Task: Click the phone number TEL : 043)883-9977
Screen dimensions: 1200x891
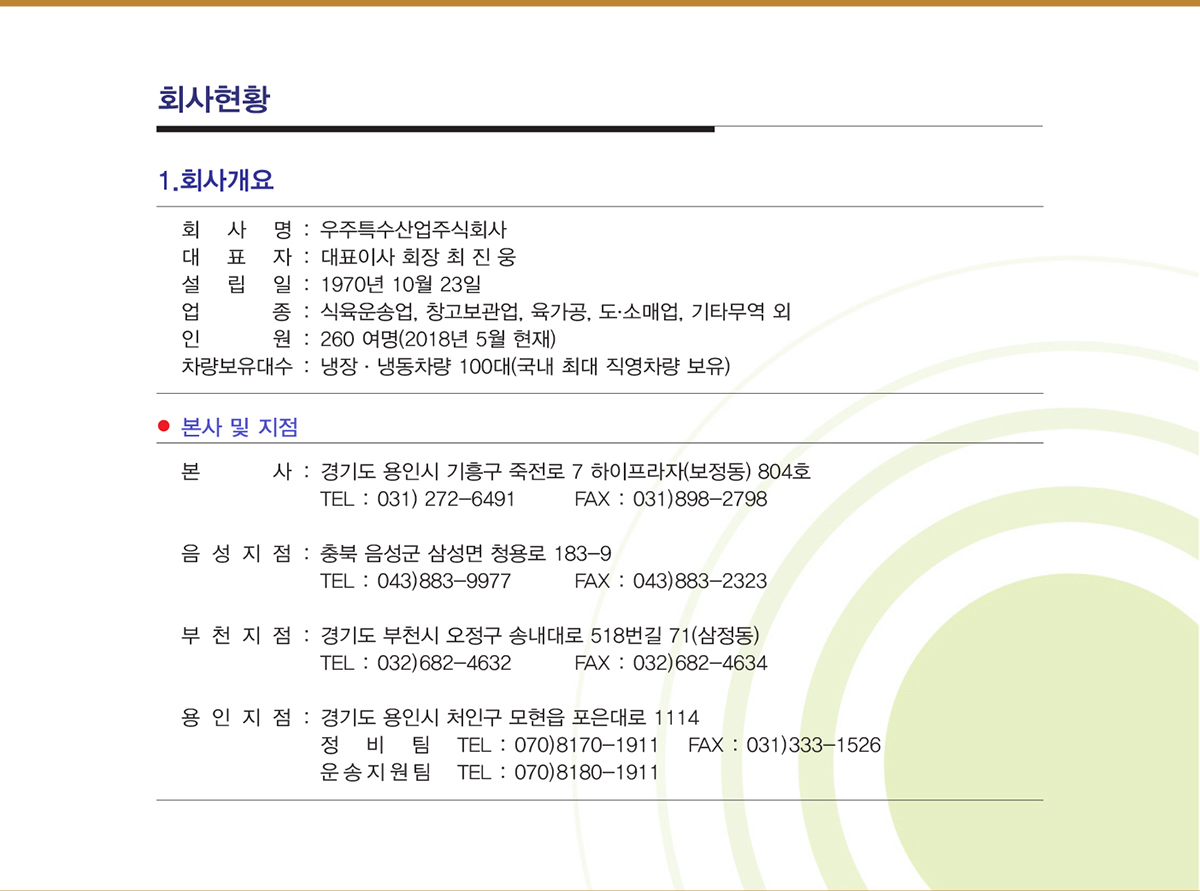Action: 416,581
